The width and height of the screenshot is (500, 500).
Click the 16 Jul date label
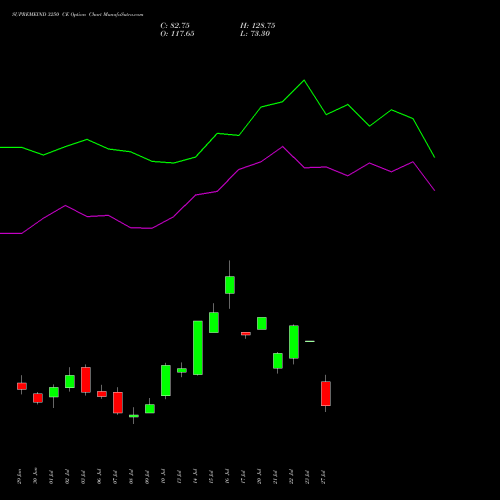click(227, 477)
